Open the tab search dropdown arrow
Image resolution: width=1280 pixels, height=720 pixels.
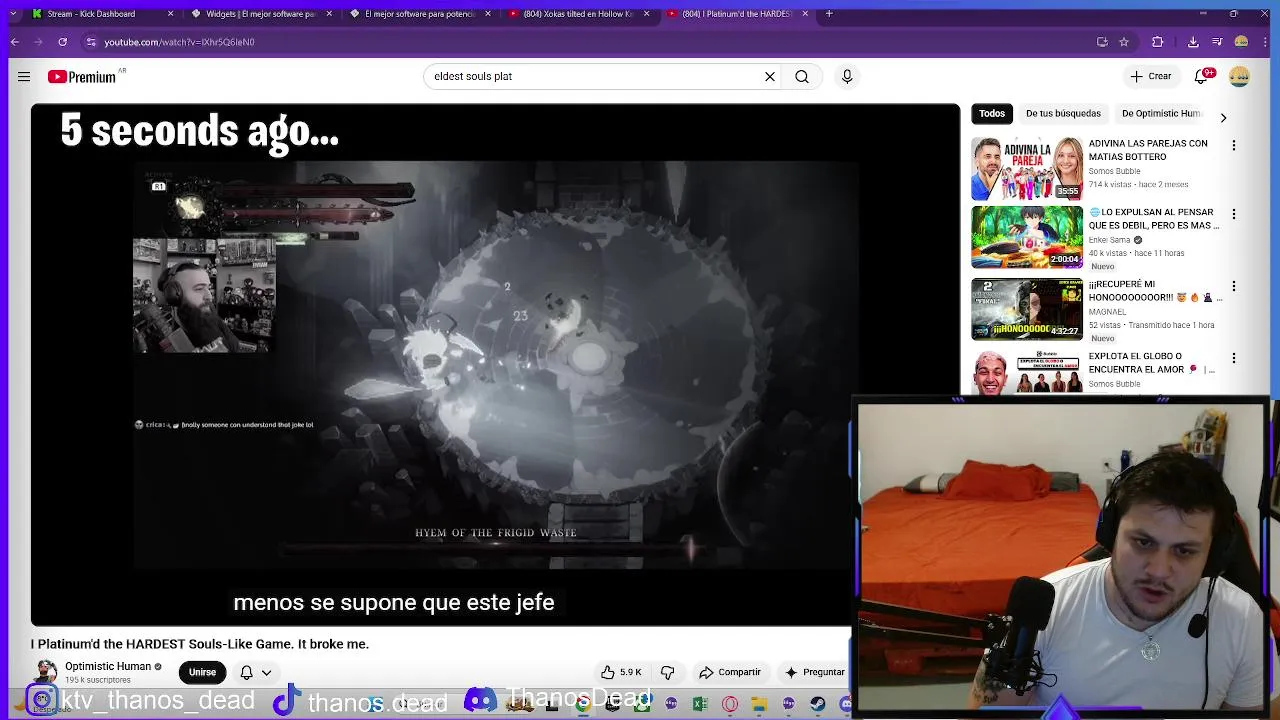[x=12, y=14]
